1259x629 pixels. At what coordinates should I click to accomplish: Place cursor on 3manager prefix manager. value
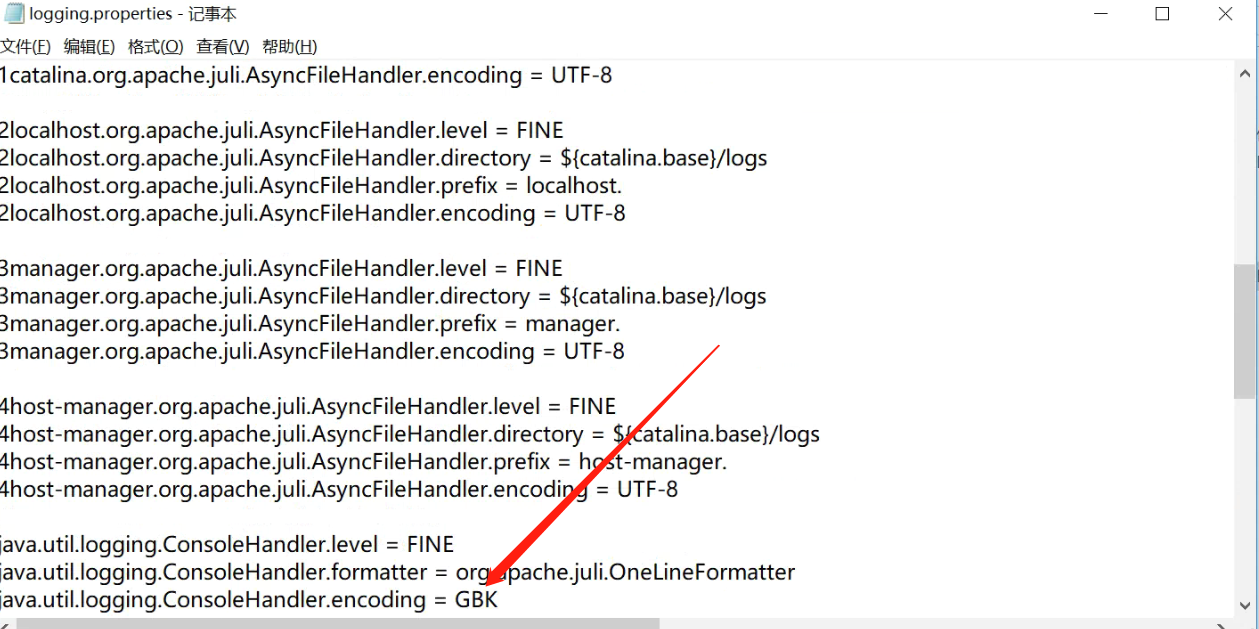573,324
